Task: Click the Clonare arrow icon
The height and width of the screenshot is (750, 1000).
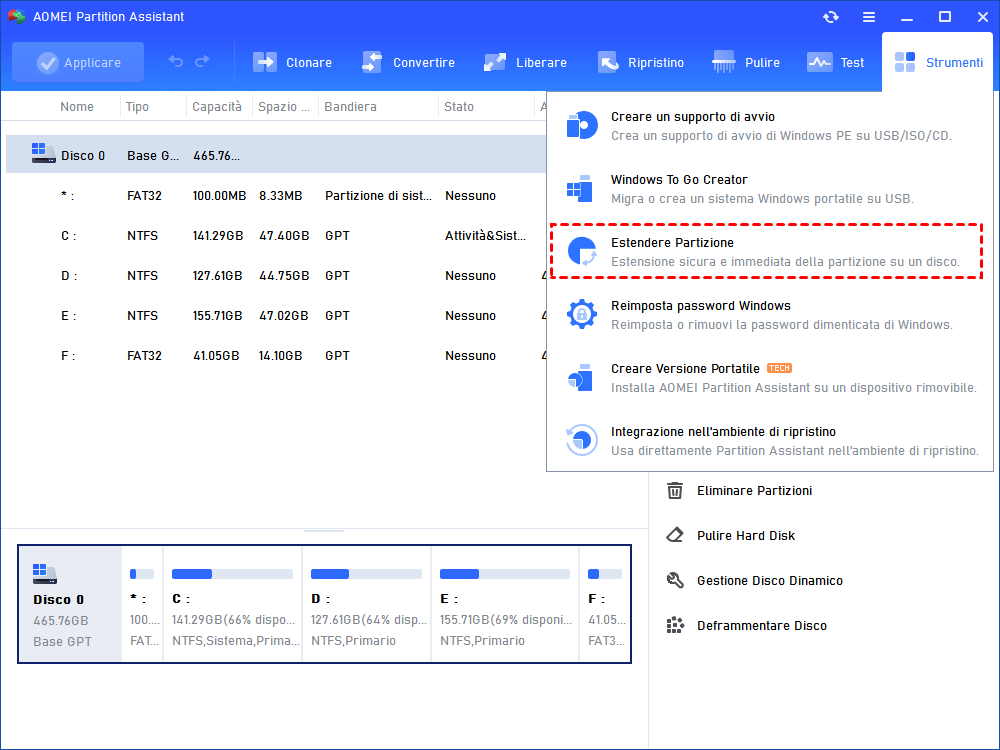Action: pyautogui.click(x=265, y=62)
